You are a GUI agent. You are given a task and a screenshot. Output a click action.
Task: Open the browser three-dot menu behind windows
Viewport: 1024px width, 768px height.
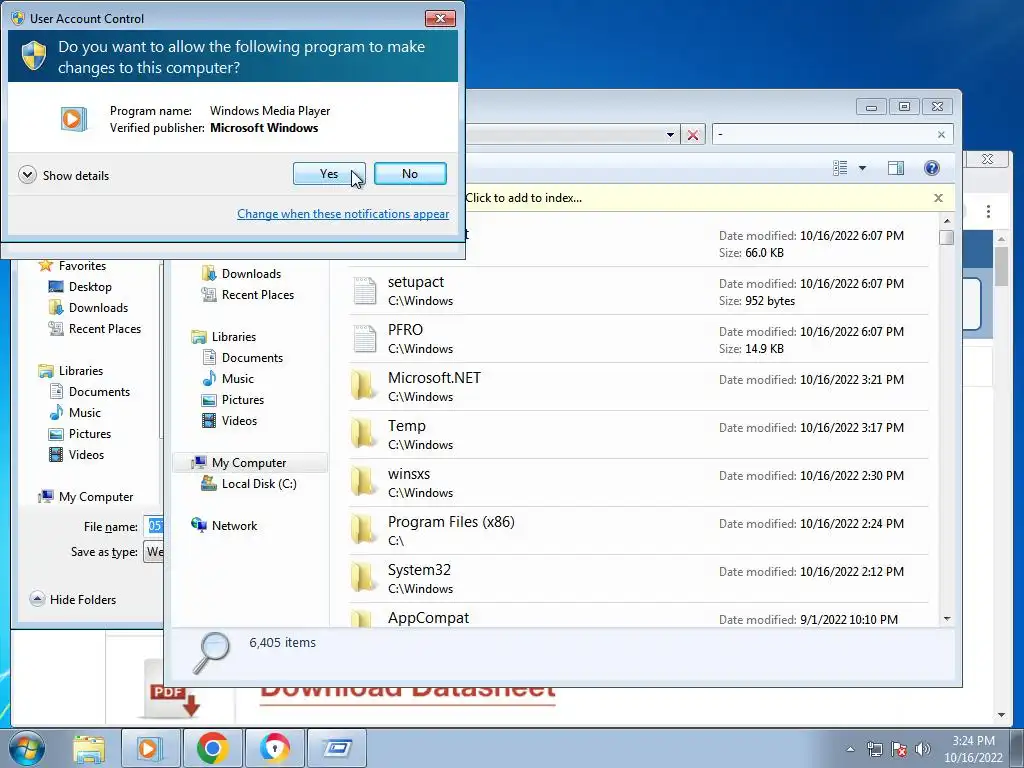(988, 212)
